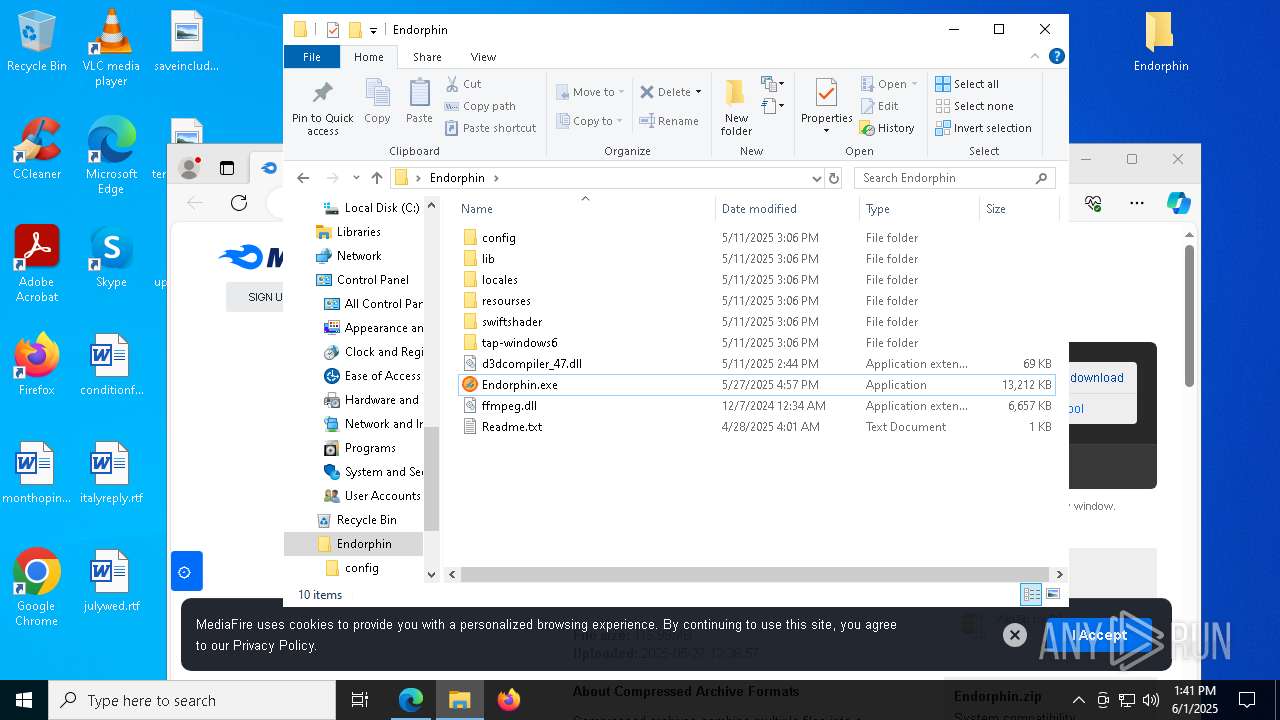Click the Task View button
This screenshot has height=720, width=1280.
click(360, 700)
